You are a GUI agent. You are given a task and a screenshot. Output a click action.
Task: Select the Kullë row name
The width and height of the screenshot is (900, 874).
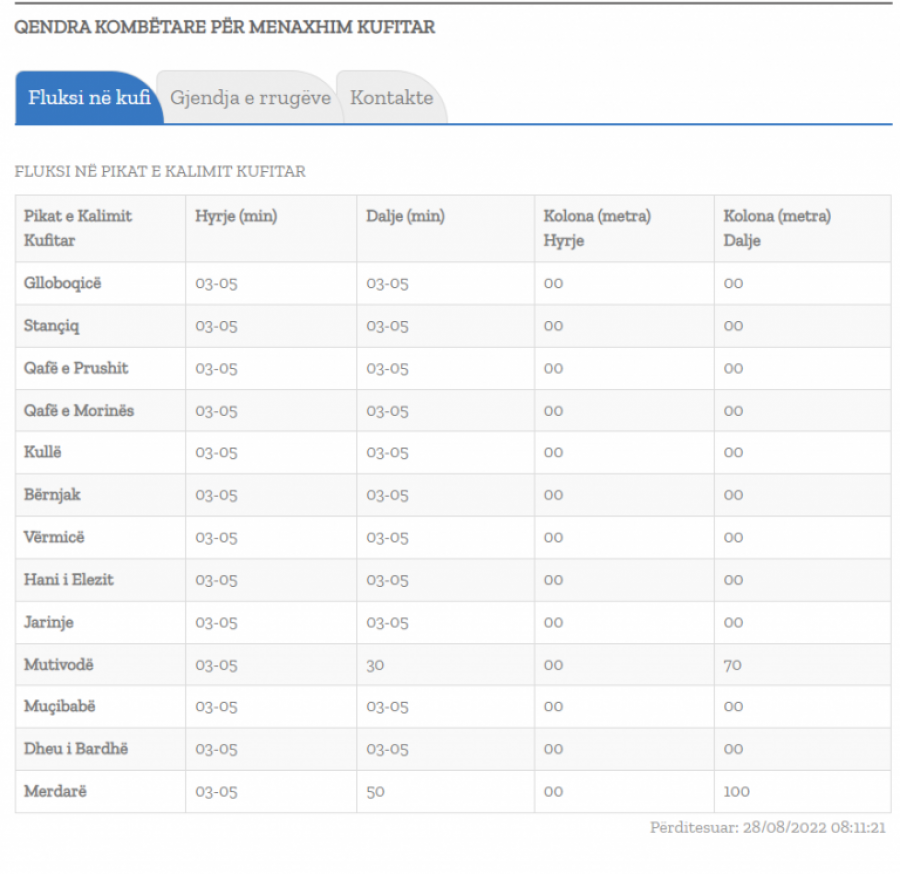(42, 452)
